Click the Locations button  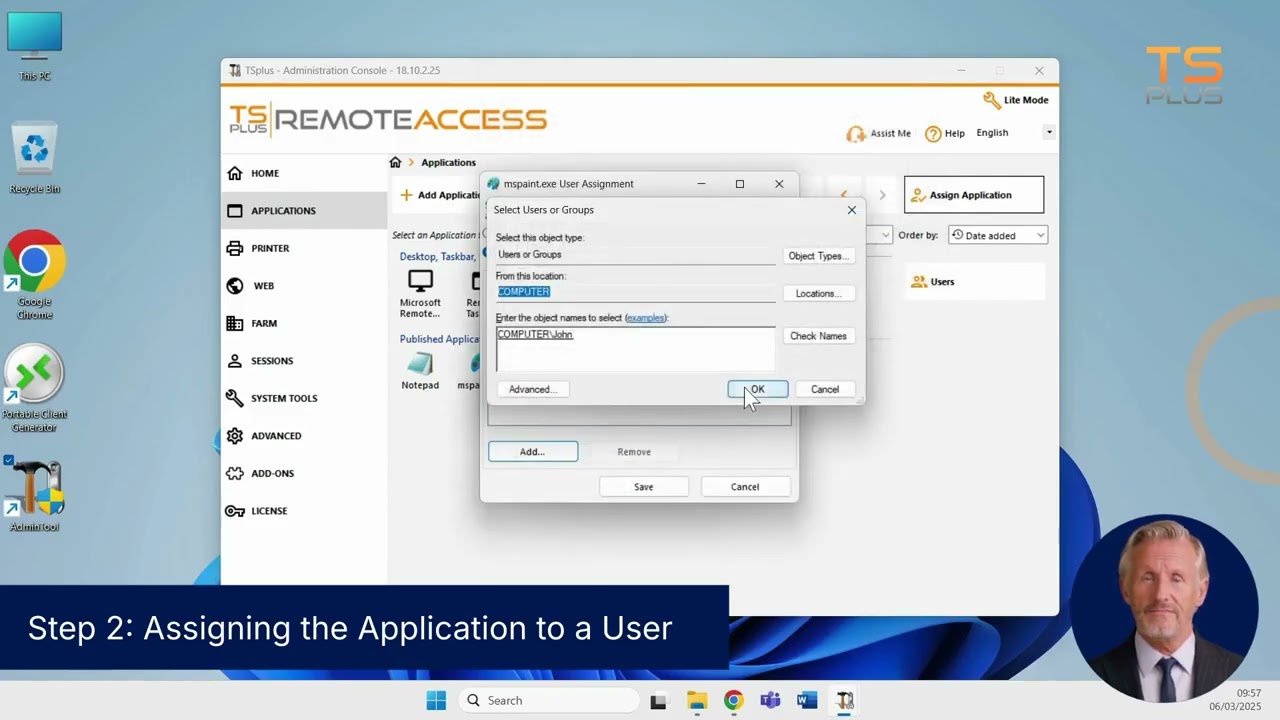point(818,293)
